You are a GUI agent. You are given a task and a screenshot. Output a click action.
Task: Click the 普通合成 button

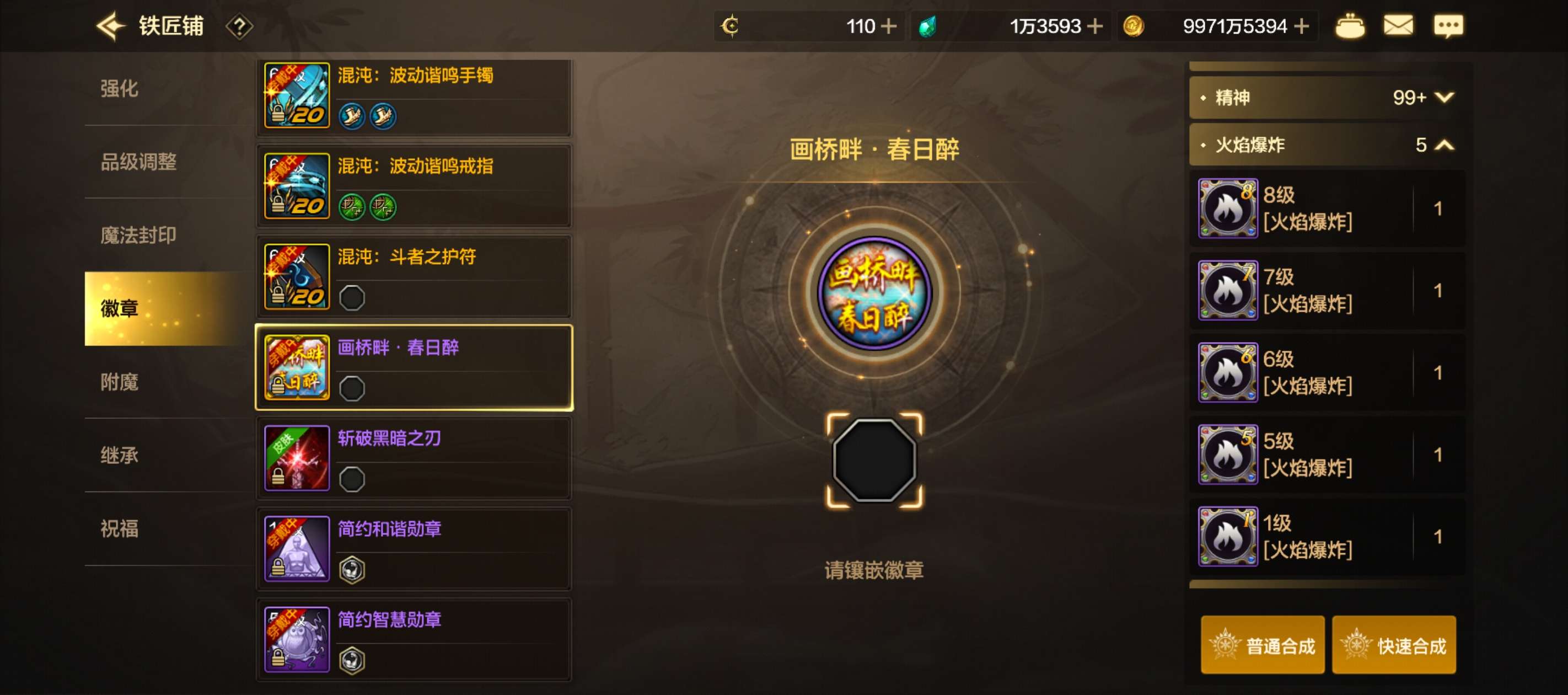1263,645
